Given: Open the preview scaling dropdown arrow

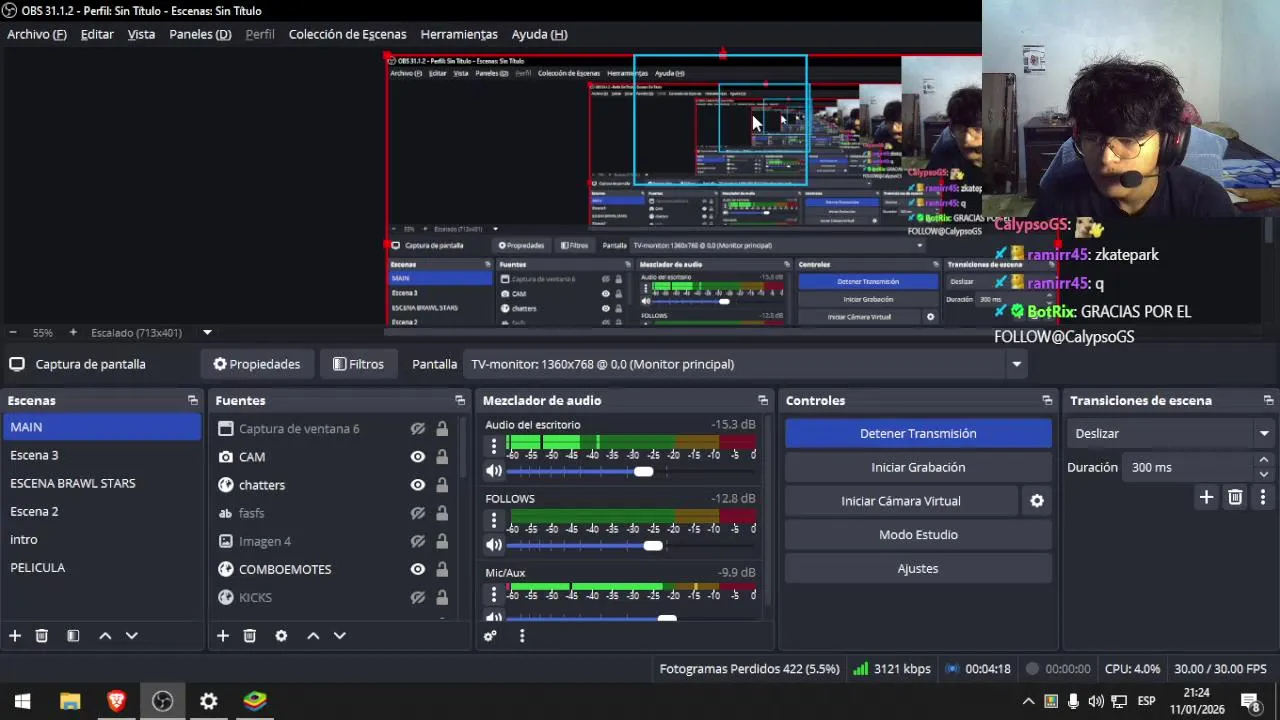Looking at the screenshot, I should pyautogui.click(x=207, y=332).
